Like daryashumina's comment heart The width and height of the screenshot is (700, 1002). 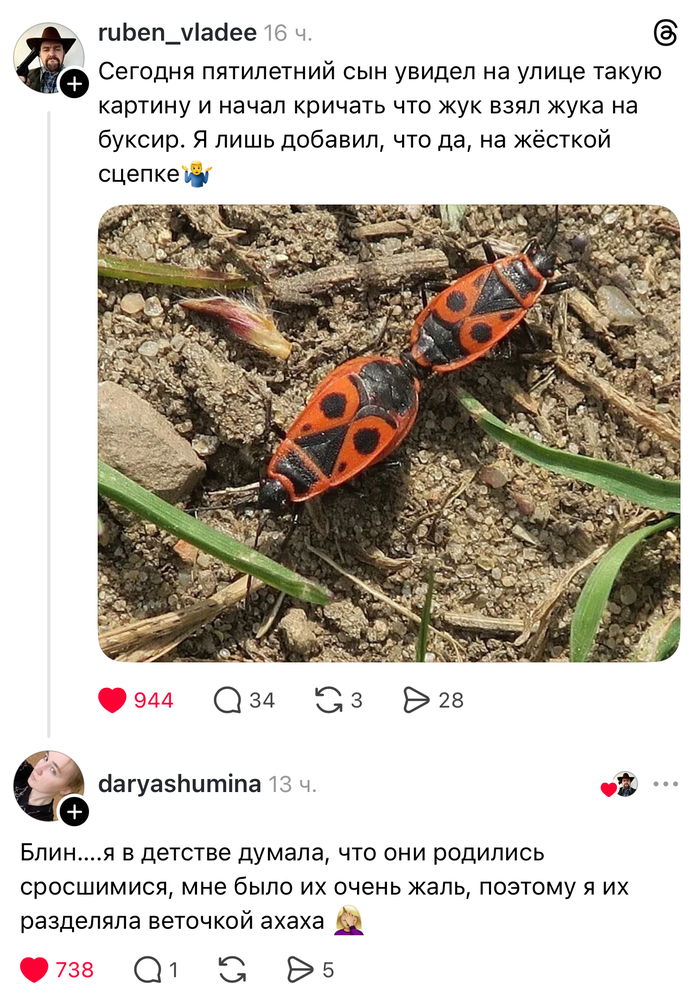pos(35,967)
